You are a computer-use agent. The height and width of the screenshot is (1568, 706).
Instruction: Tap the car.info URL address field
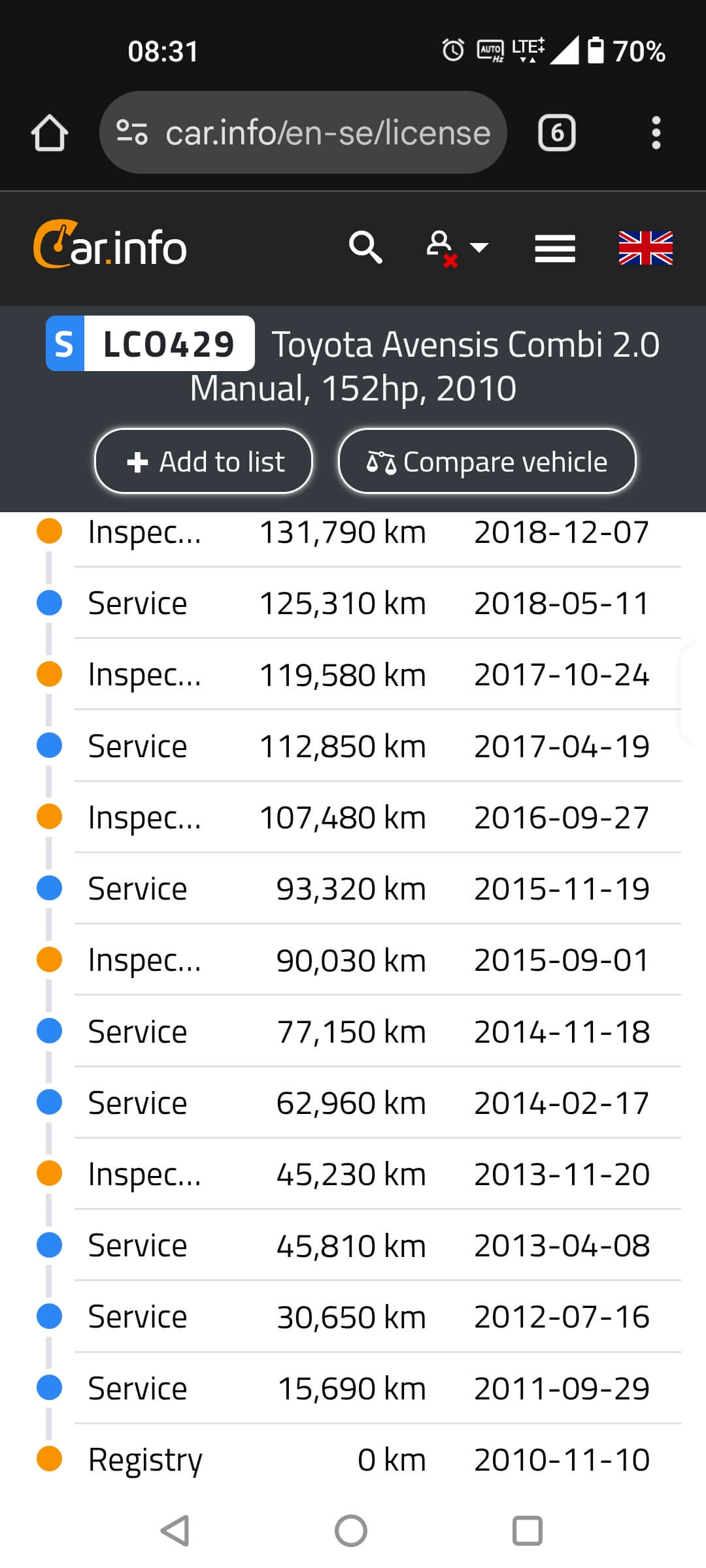tap(327, 133)
